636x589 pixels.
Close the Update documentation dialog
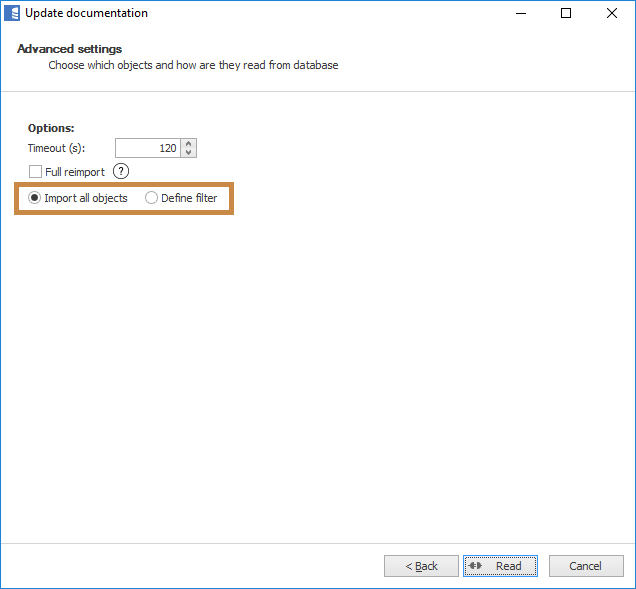(612, 14)
